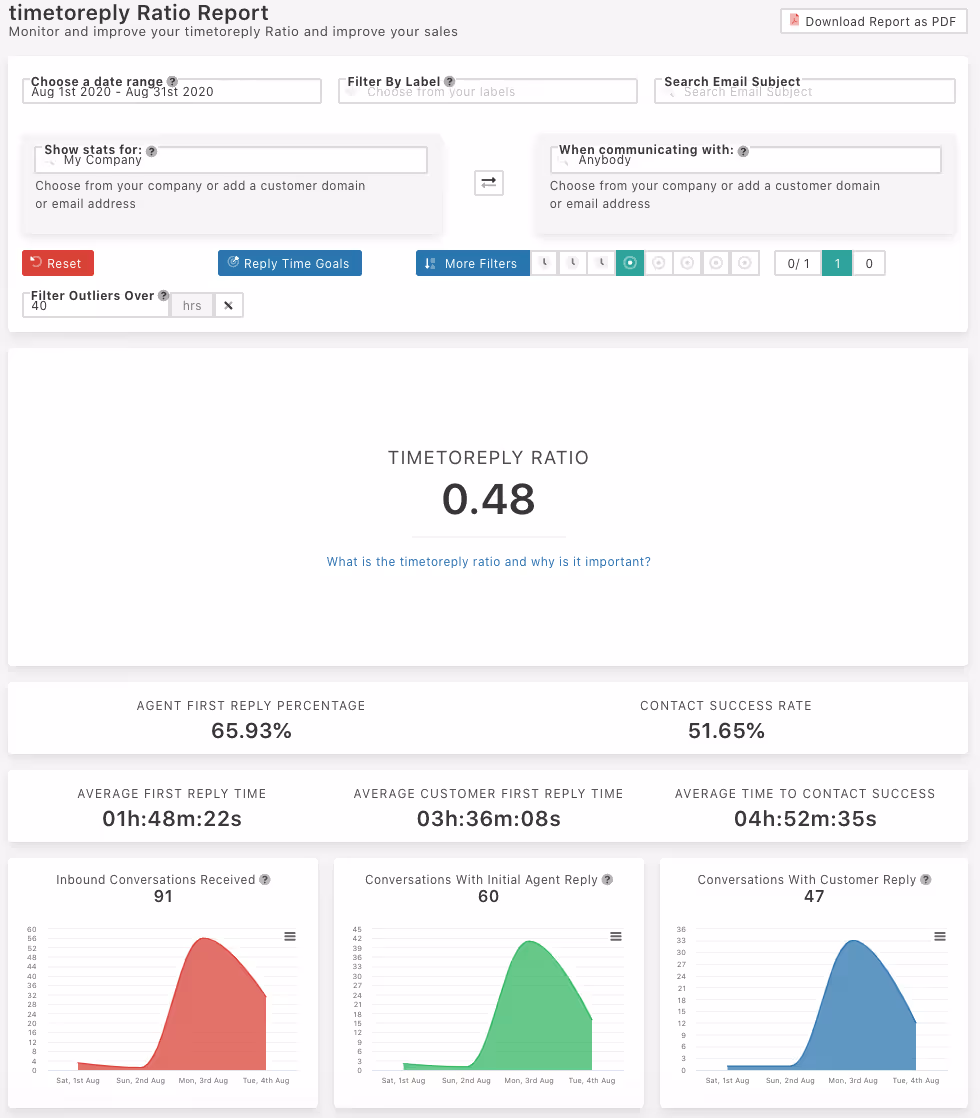Click the customer reply count 47

(814, 896)
